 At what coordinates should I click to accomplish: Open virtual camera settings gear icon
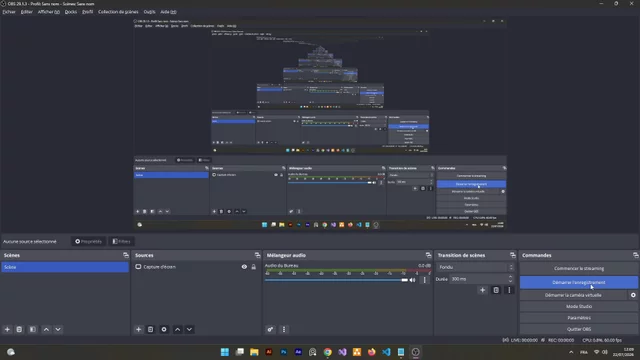pyautogui.click(x=633, y=295)
